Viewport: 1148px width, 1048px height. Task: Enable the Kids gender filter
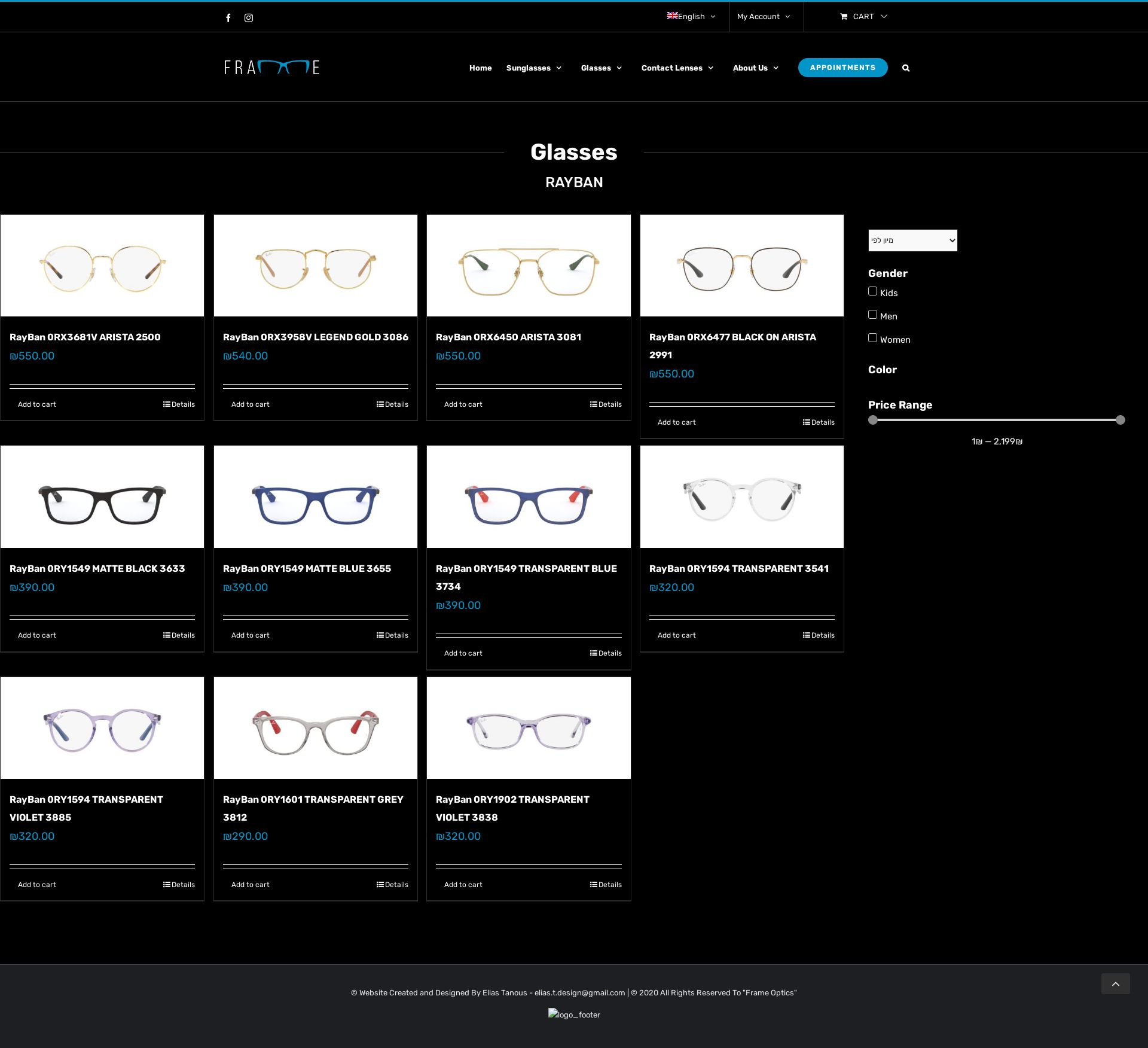[873, 291]
